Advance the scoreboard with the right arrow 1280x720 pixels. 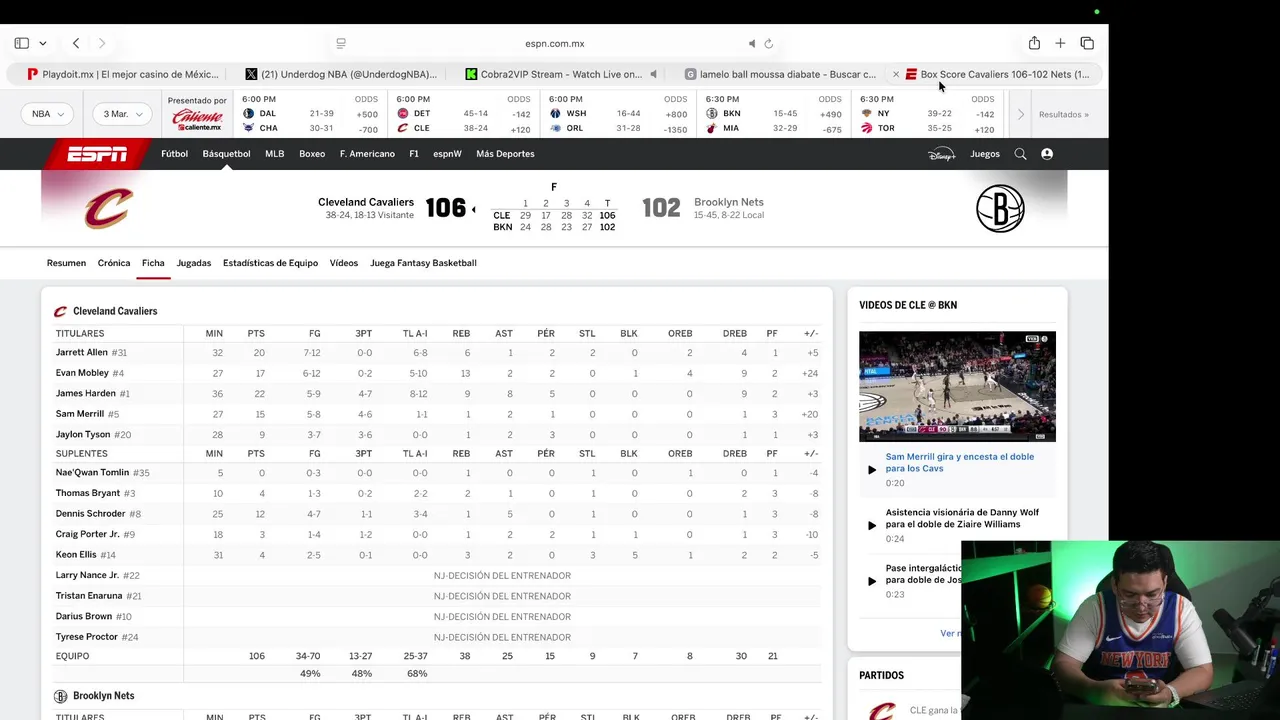(x=1020, y=114)
